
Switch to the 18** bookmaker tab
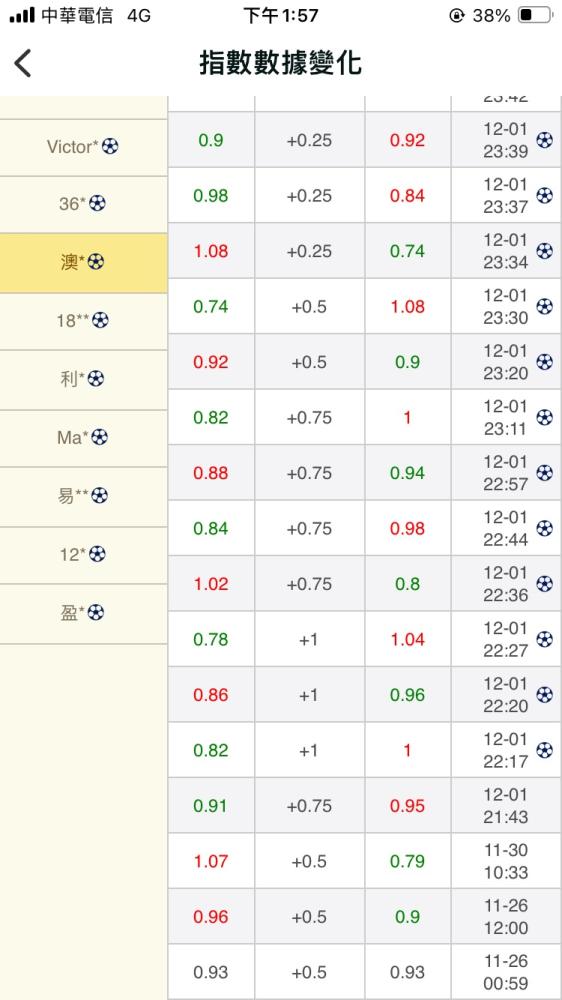pyautogui.click(x=84, y=321)
